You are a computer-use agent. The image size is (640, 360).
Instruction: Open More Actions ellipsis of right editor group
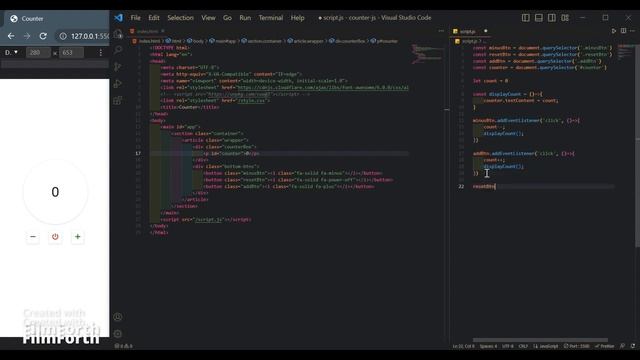point(632,31)
